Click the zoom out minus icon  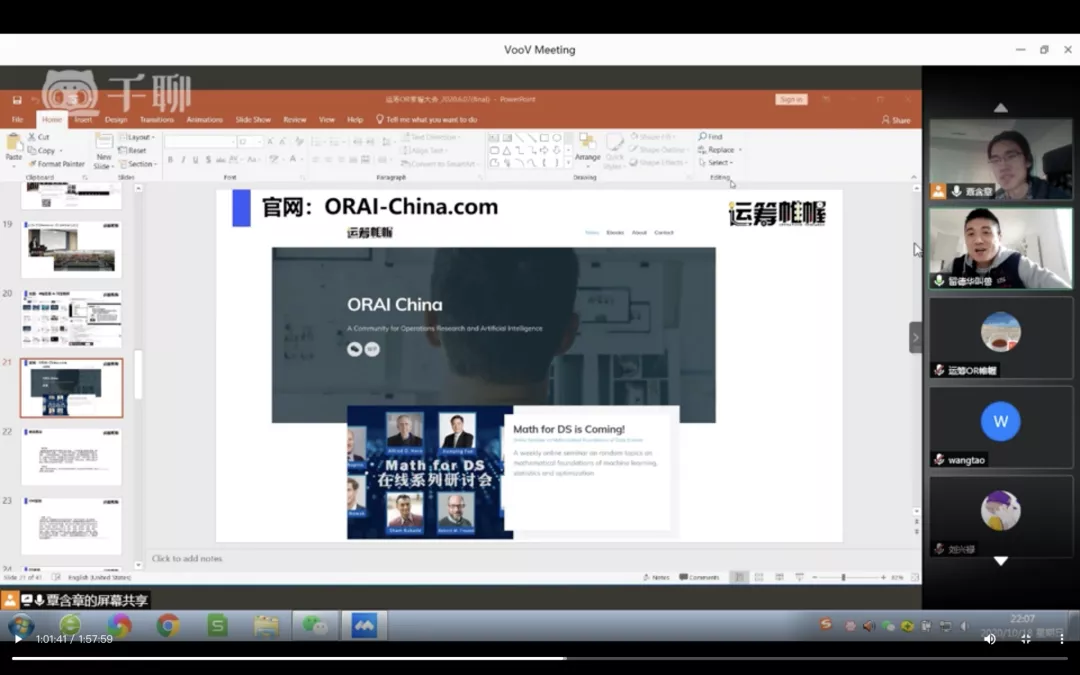(814, 577)
